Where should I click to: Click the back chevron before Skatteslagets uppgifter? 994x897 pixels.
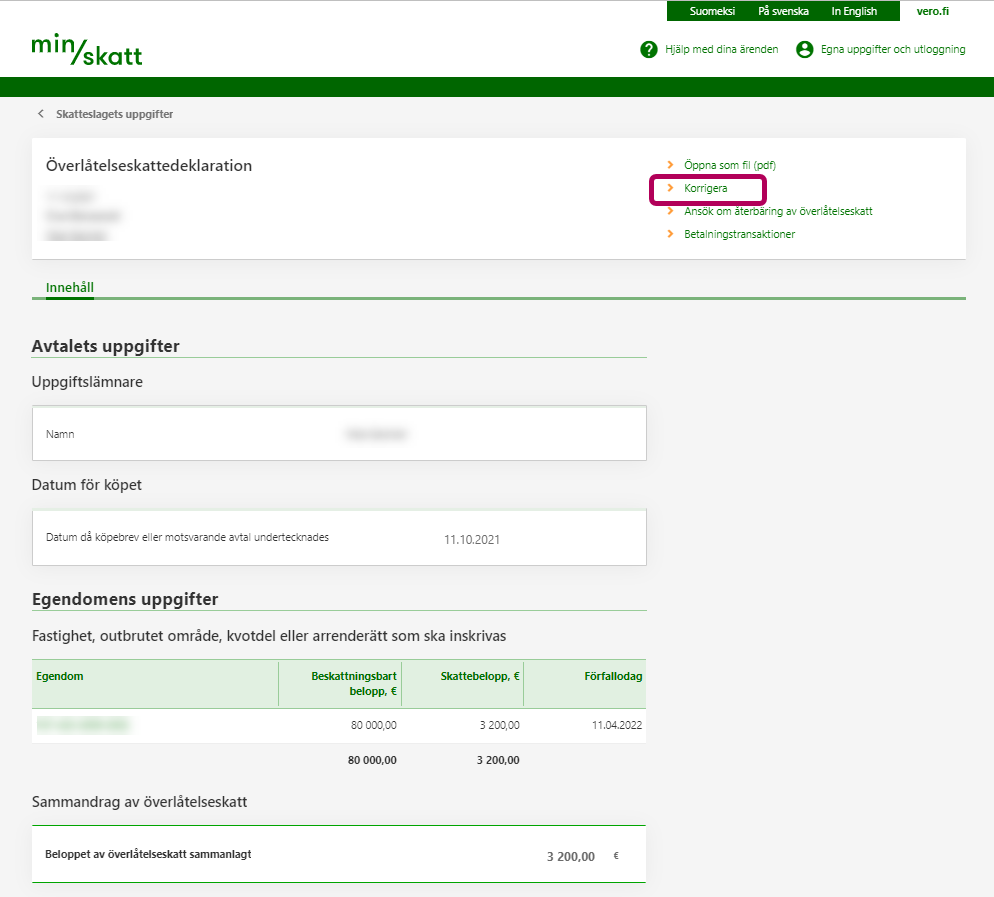point(41,114)
